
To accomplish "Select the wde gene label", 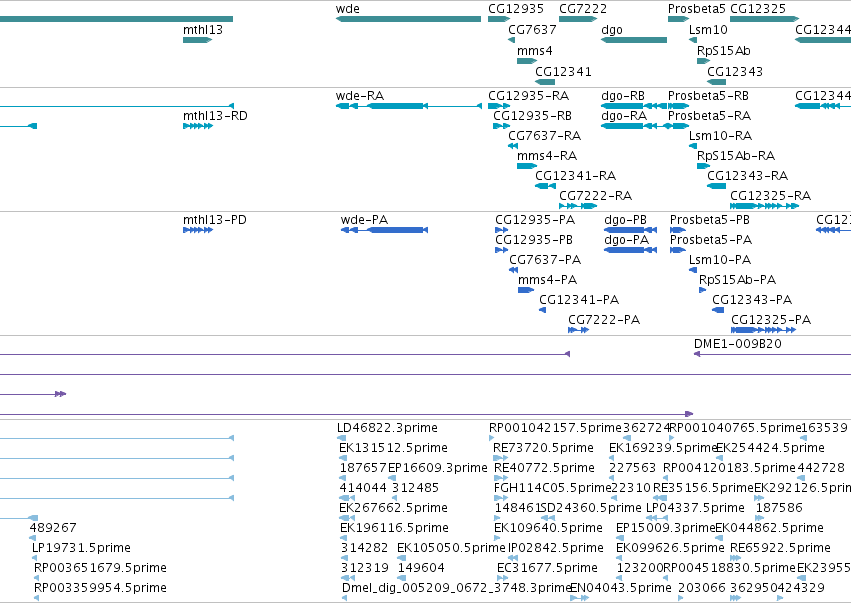I will pos(347,9).
